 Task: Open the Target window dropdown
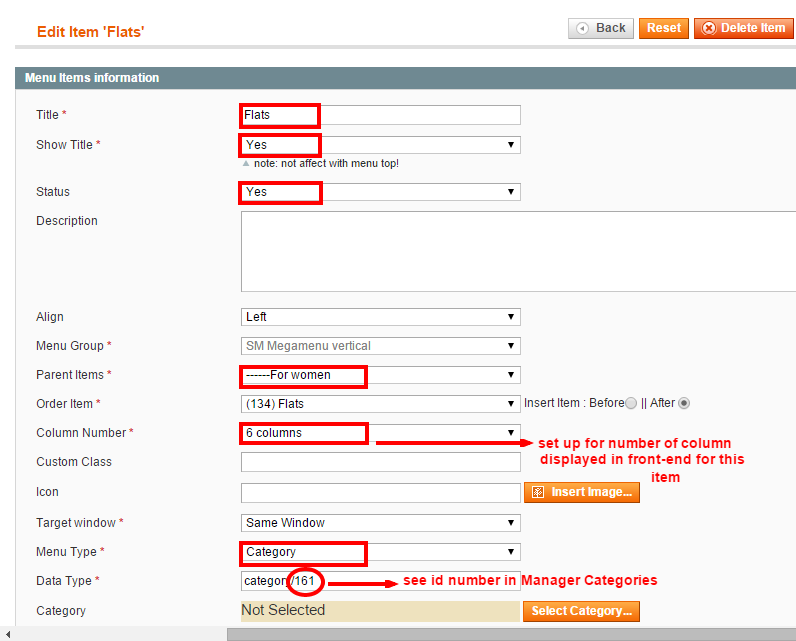pos(380,523)
